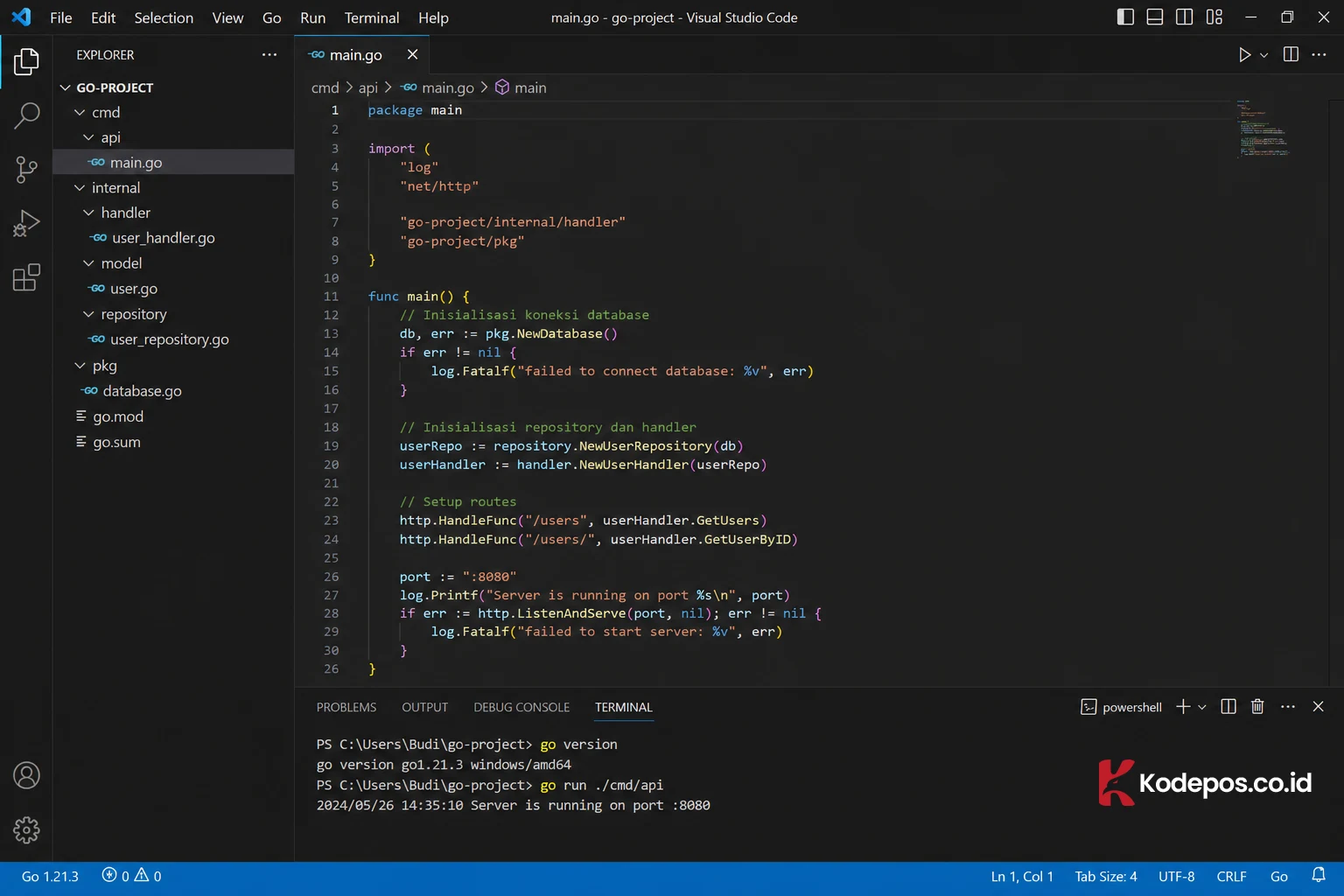
Task: Click errors and warnings count in status bar
Action: pos(131,876)
